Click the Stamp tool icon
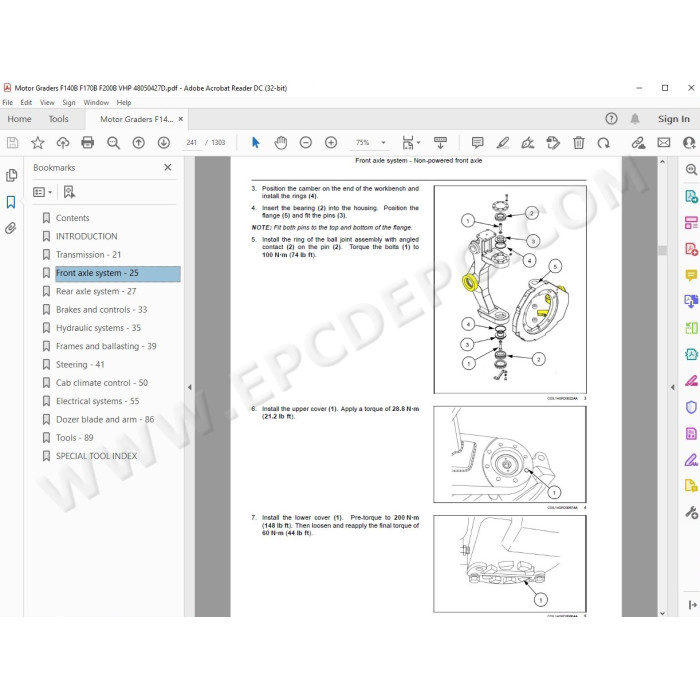Image resolution: width=700 pixels, height=700 pixels. click(553, 143)
